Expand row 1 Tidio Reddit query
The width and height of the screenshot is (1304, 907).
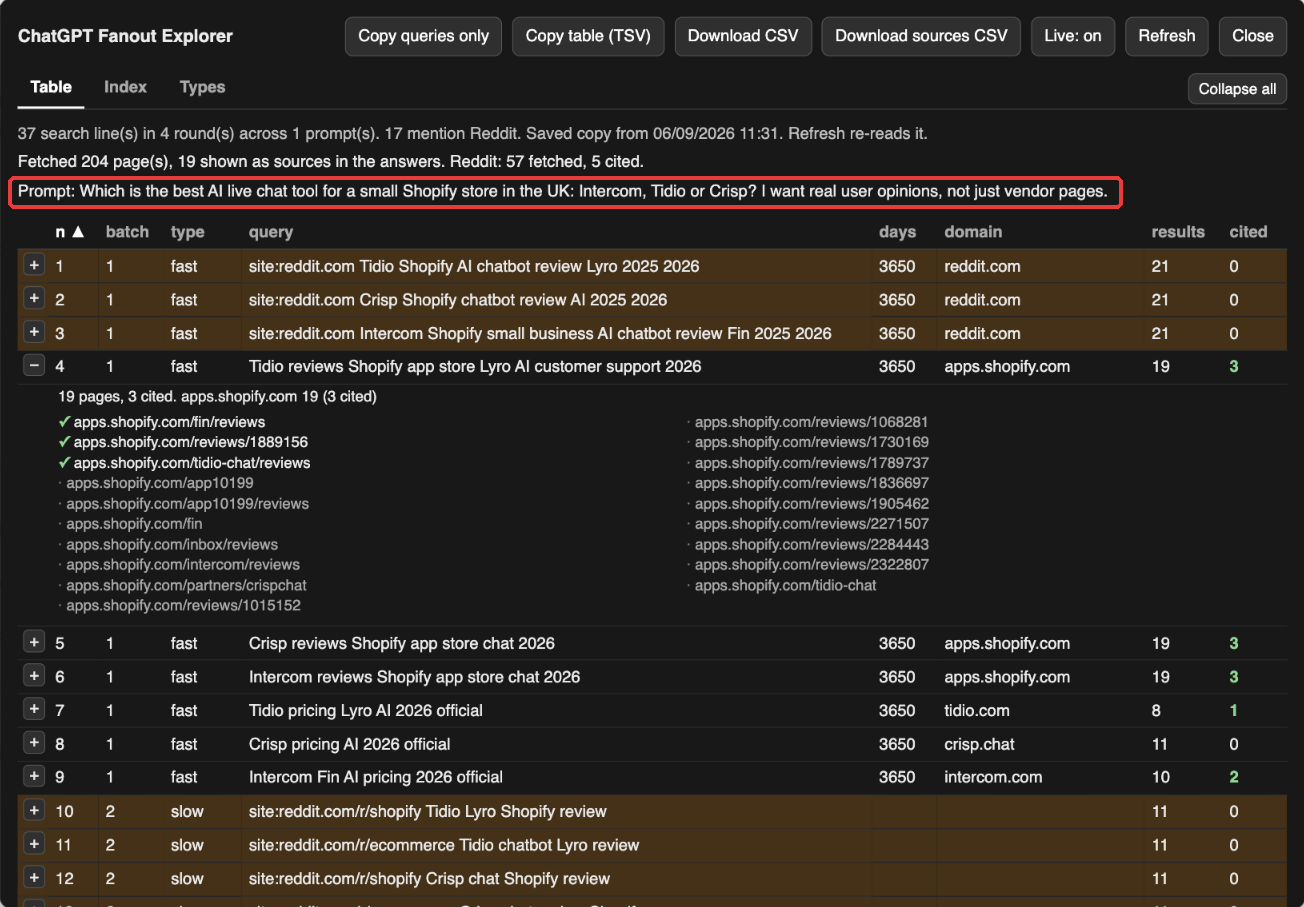pos(34,266)
